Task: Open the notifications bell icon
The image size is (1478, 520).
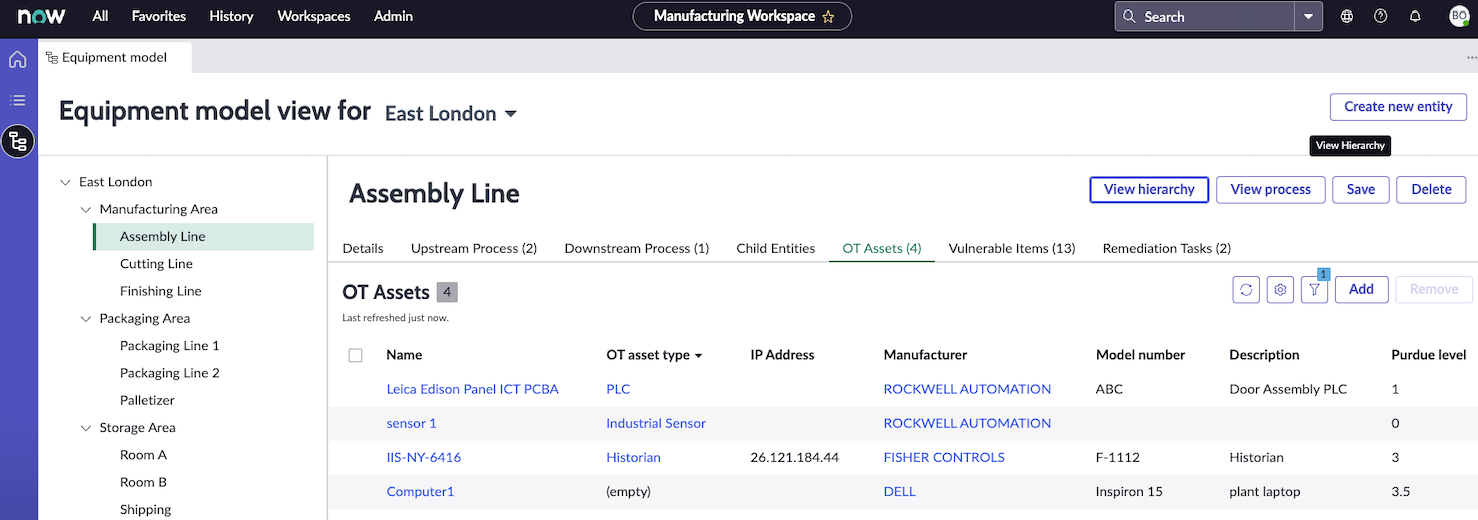Action: pos(1415,16)
